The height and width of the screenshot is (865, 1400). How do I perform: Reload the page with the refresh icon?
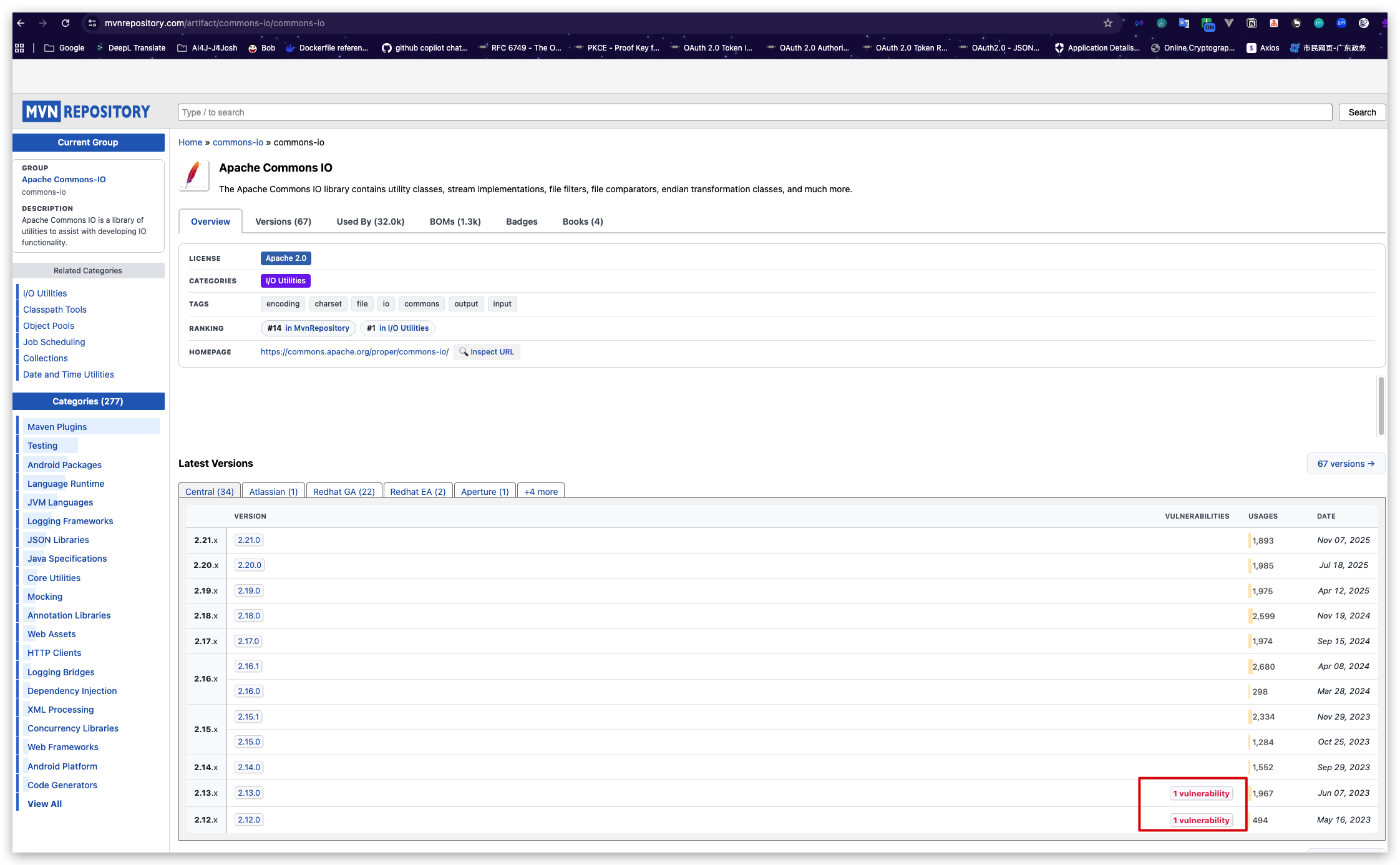pyautogui.click(x=66, y=23)
